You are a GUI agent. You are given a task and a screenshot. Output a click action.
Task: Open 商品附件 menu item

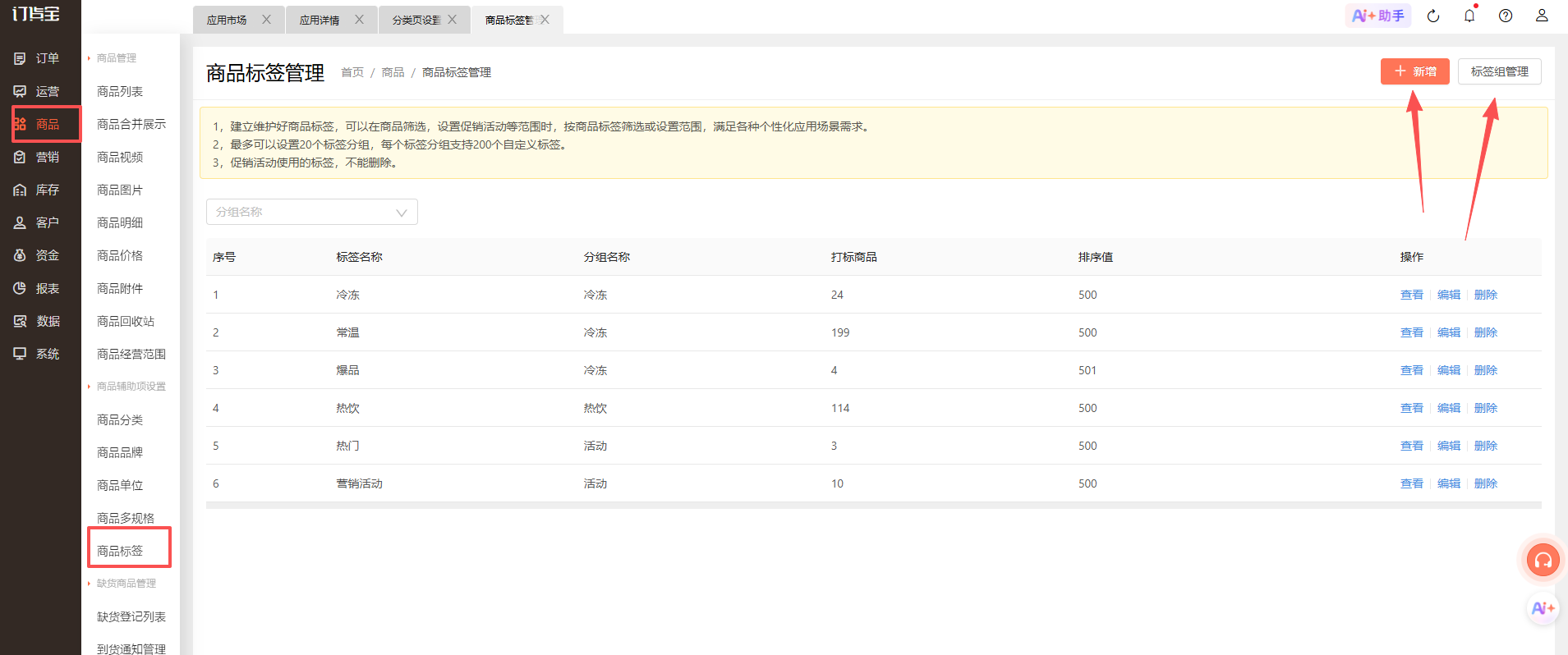click(120, 288)
